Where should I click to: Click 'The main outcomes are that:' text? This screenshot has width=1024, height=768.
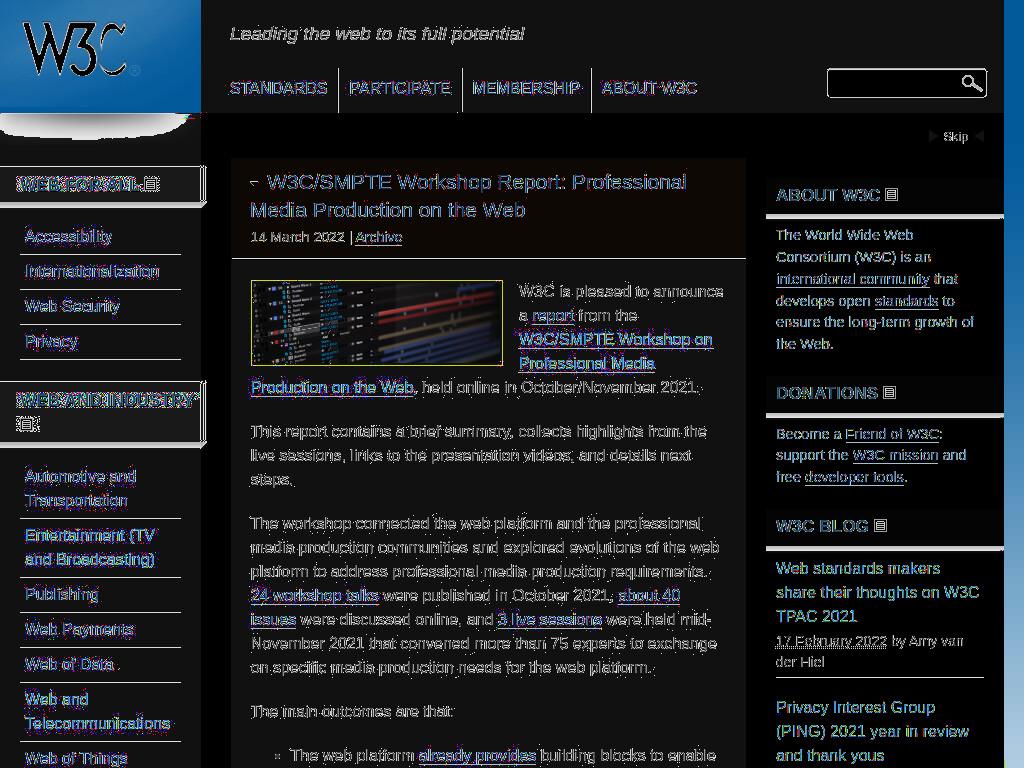tap(352, 711)
